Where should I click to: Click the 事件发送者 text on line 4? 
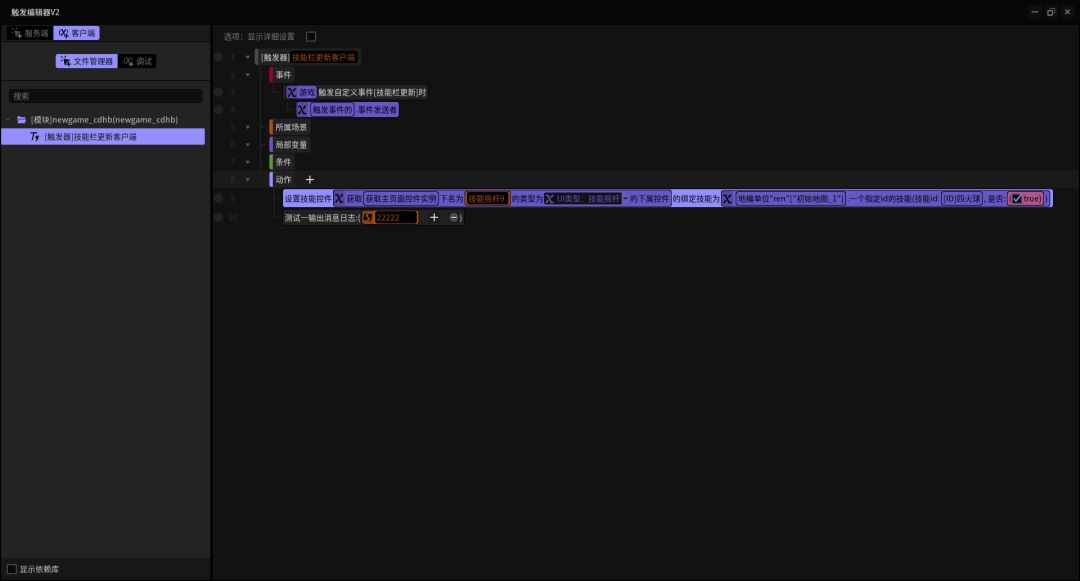pyautogui.click(x=377, y=109)
